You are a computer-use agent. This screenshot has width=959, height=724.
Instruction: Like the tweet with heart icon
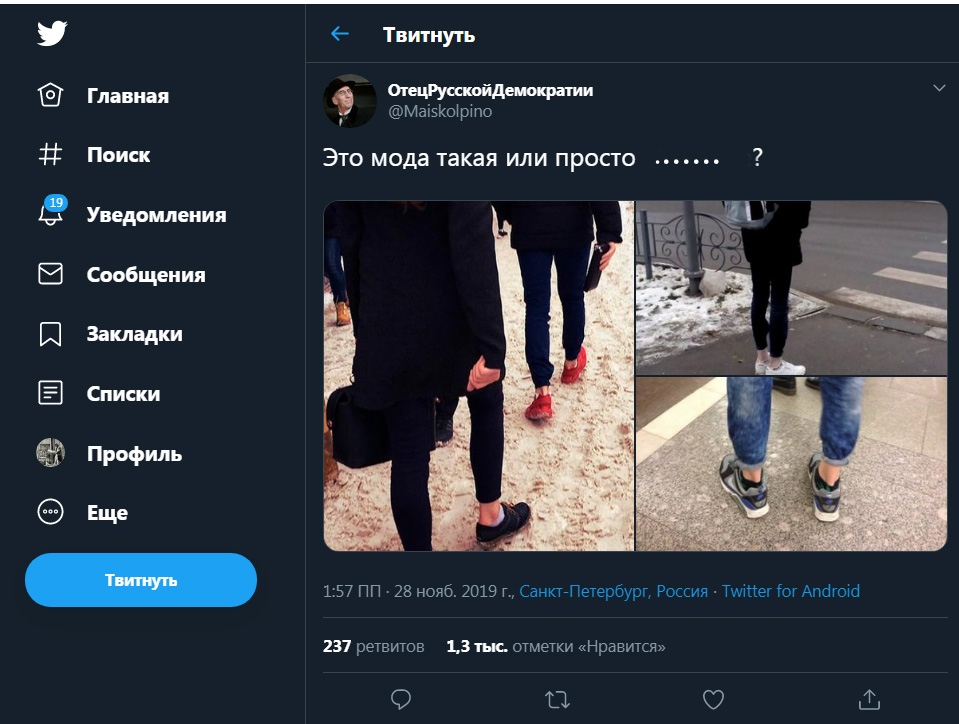pos(713,698)
